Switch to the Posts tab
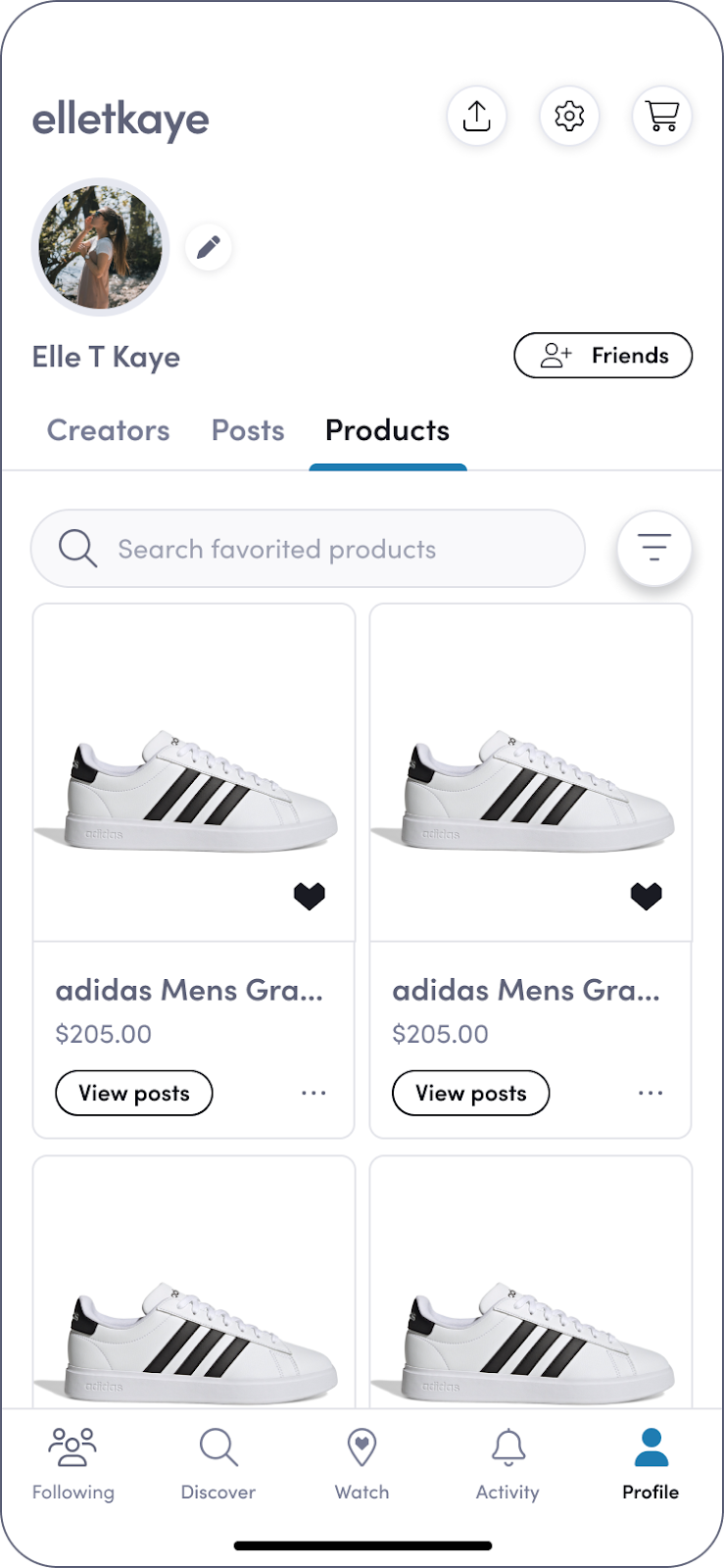The width and height of the screenshot is (724, 1568). click(248, 430)
